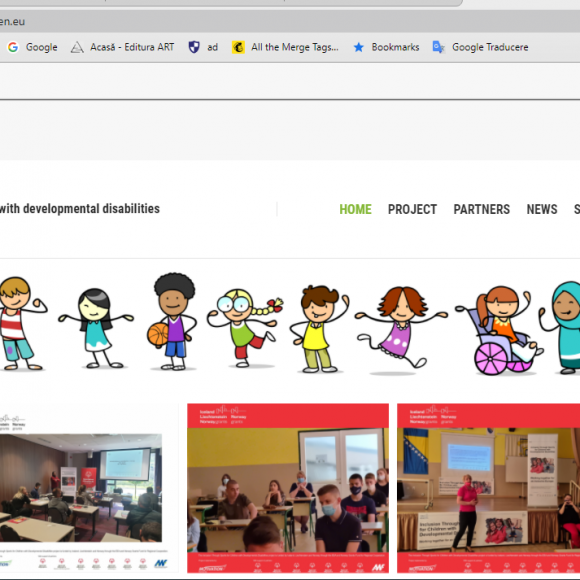Click the star icon of the Bookmarks folder
The image size is (580, 580).
(x=358, y=47)
